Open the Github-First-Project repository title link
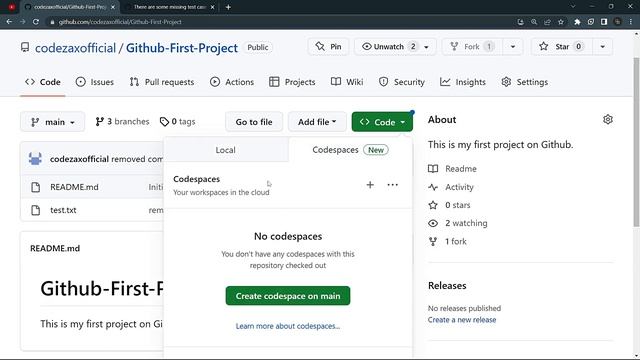This screenshot has height=360, width=640. tap(182, 48)
